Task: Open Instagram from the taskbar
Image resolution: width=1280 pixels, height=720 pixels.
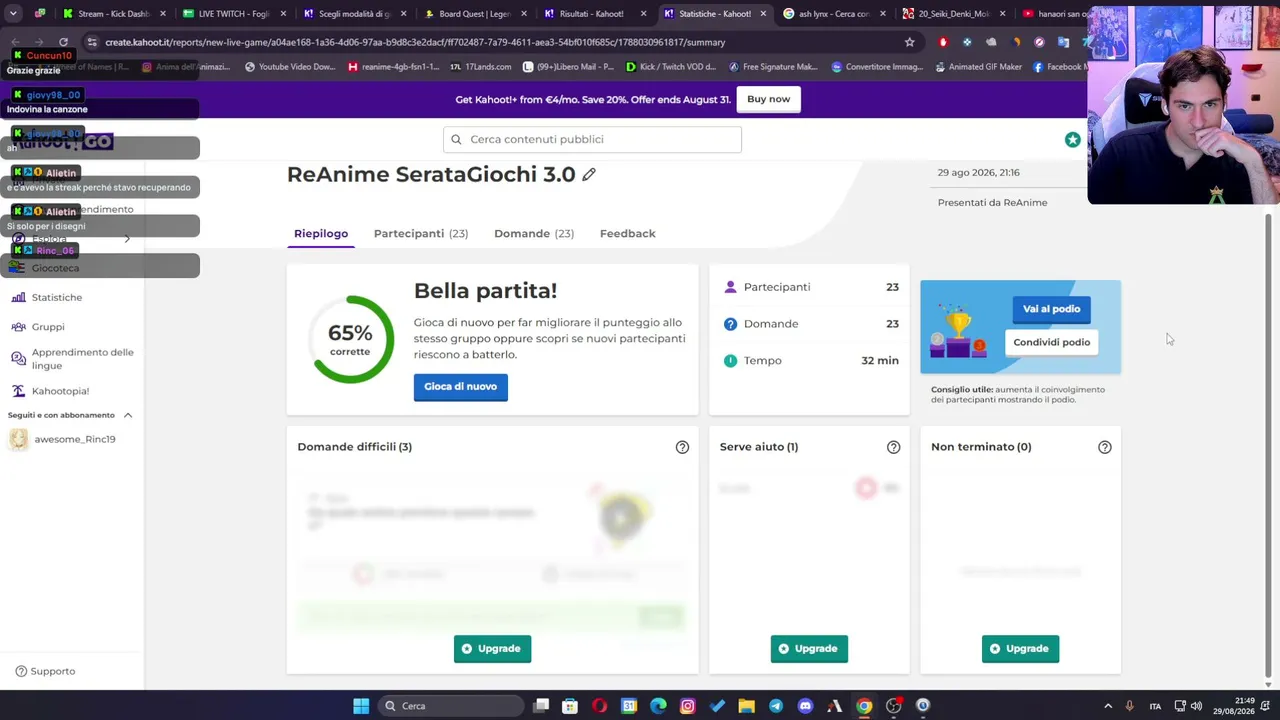Action: click(x=687, y=706)
